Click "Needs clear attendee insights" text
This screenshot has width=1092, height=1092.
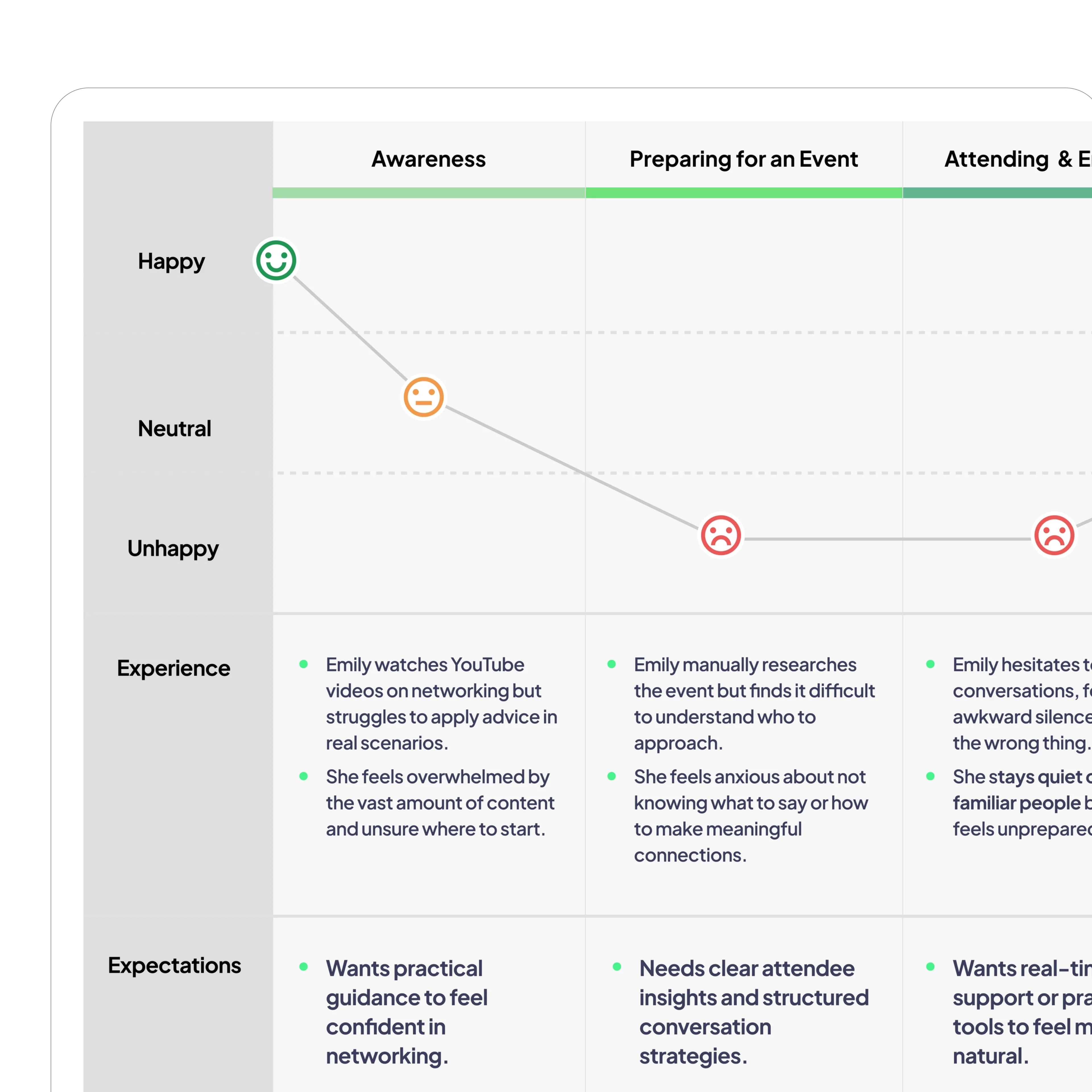click(753, 1012)
